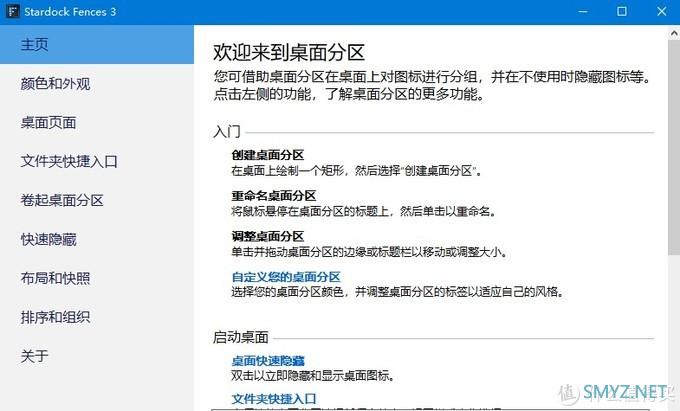Viewport: 680px width, 411px height.
Task: Open the 桌面快速隐藏 link
Action: (x=268, y=360)
